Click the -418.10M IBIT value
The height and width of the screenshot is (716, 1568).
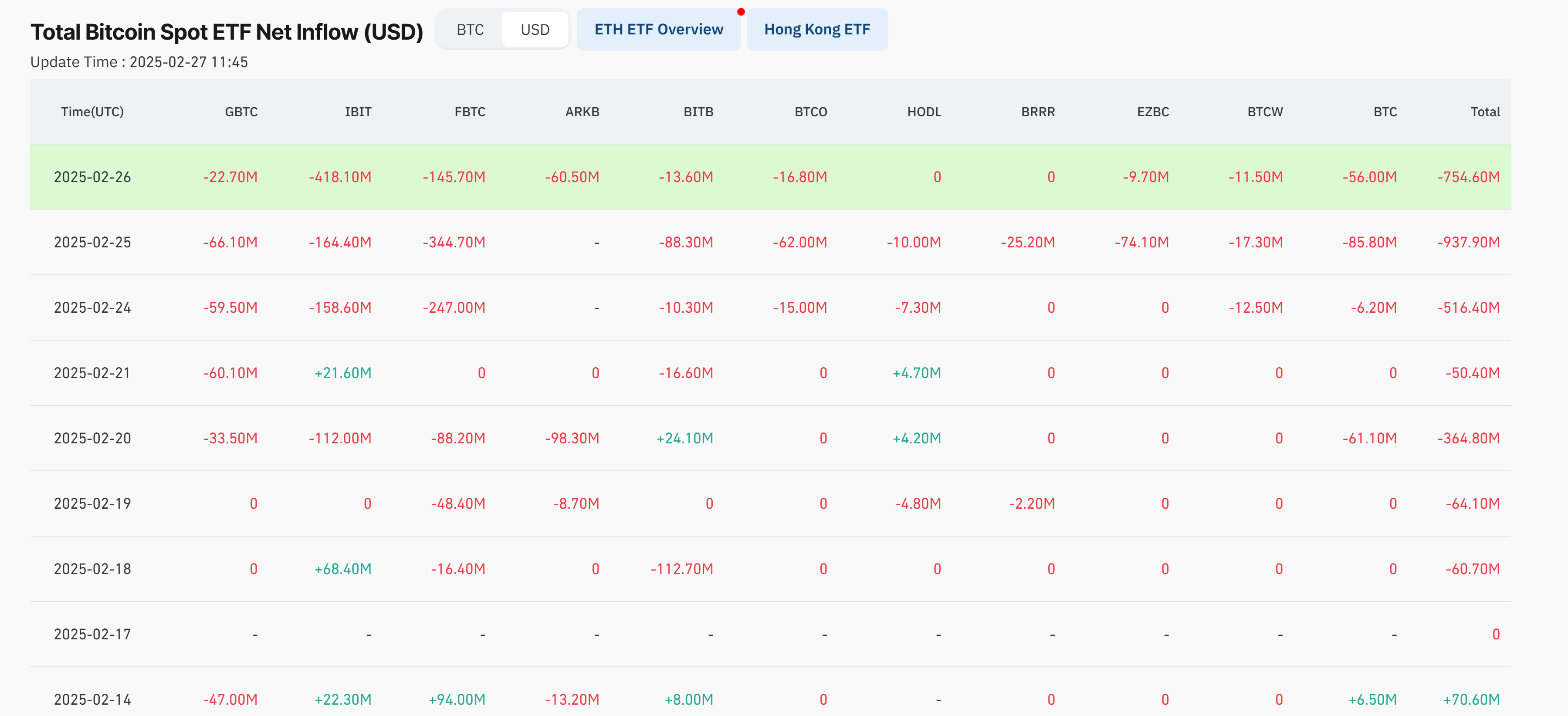coord(340,177)
